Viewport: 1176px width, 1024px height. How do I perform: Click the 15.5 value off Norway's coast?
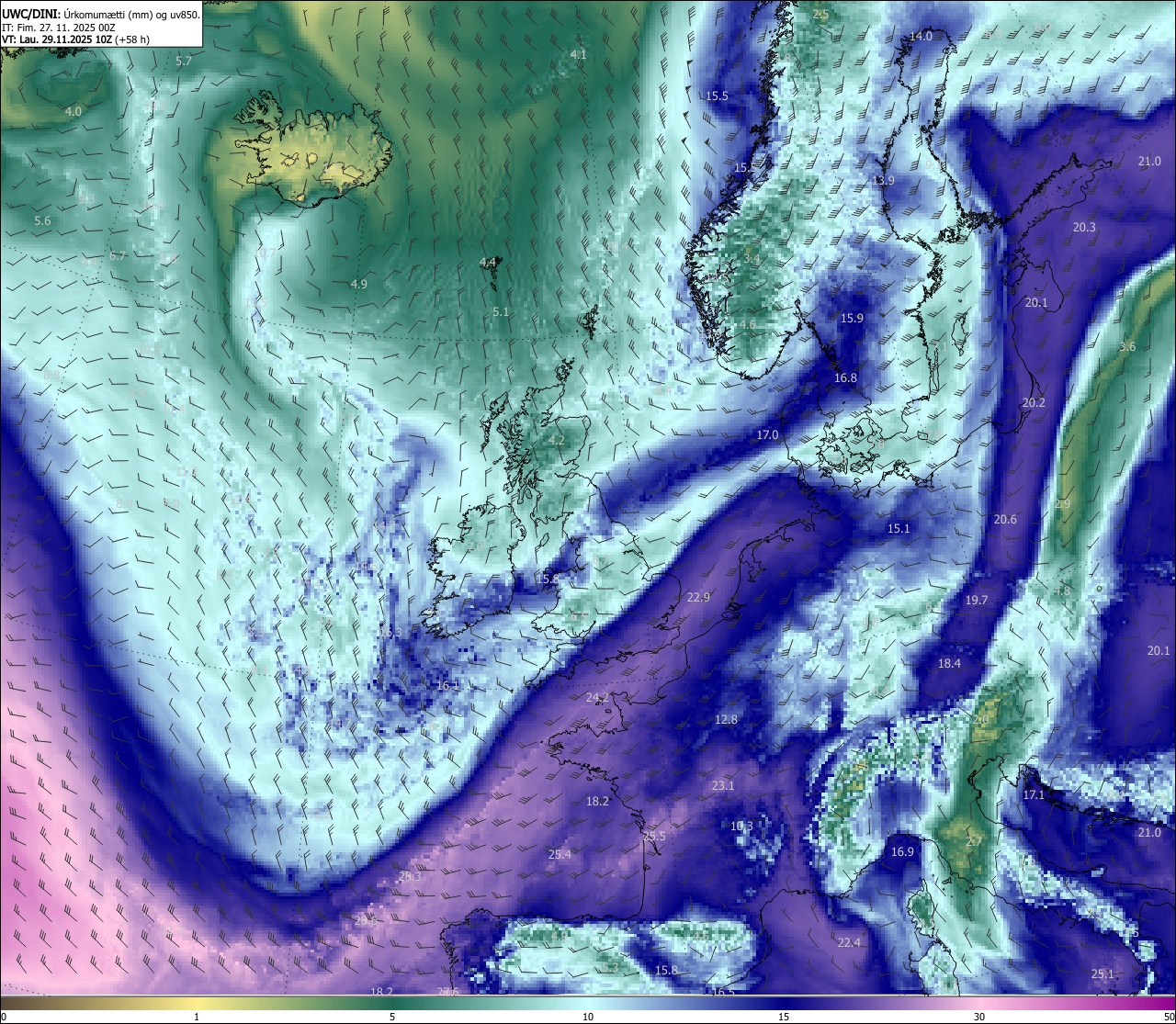pyautogui.click(x=717, y=96)
